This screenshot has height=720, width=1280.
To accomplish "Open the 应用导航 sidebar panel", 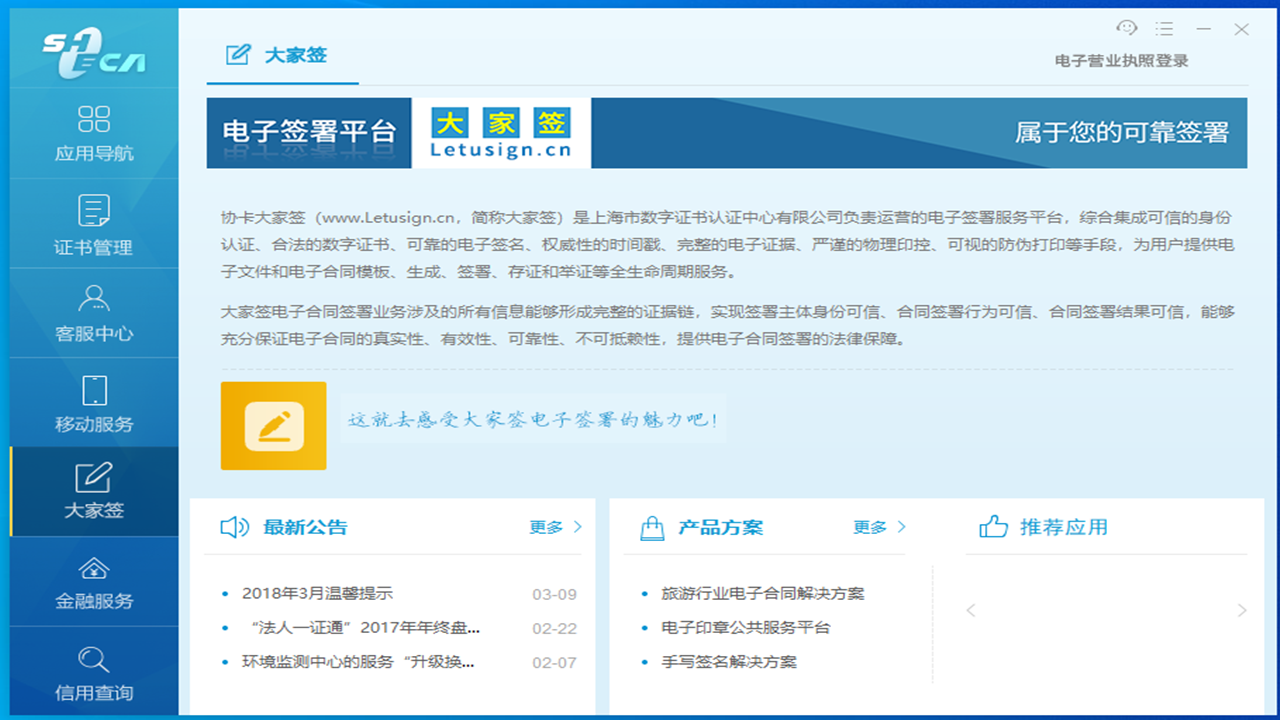I will click(x=94, y=132).
